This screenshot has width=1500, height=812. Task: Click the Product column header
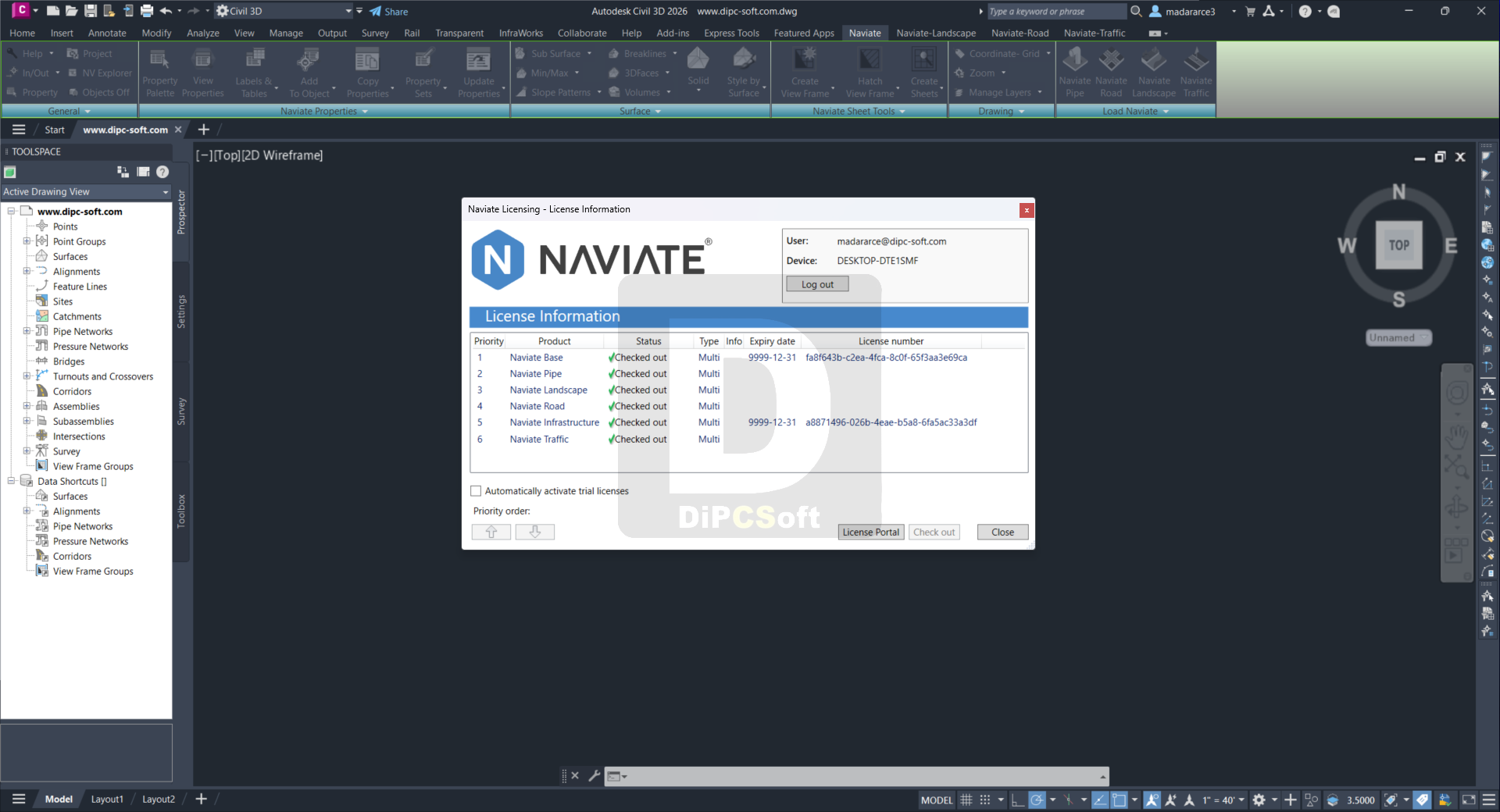point(554,341)
